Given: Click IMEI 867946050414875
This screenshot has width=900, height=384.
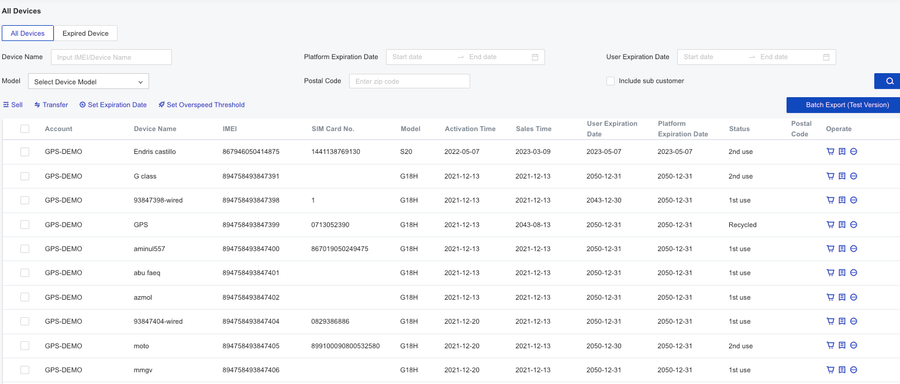Looking at the screenshot, I should 251,152.
